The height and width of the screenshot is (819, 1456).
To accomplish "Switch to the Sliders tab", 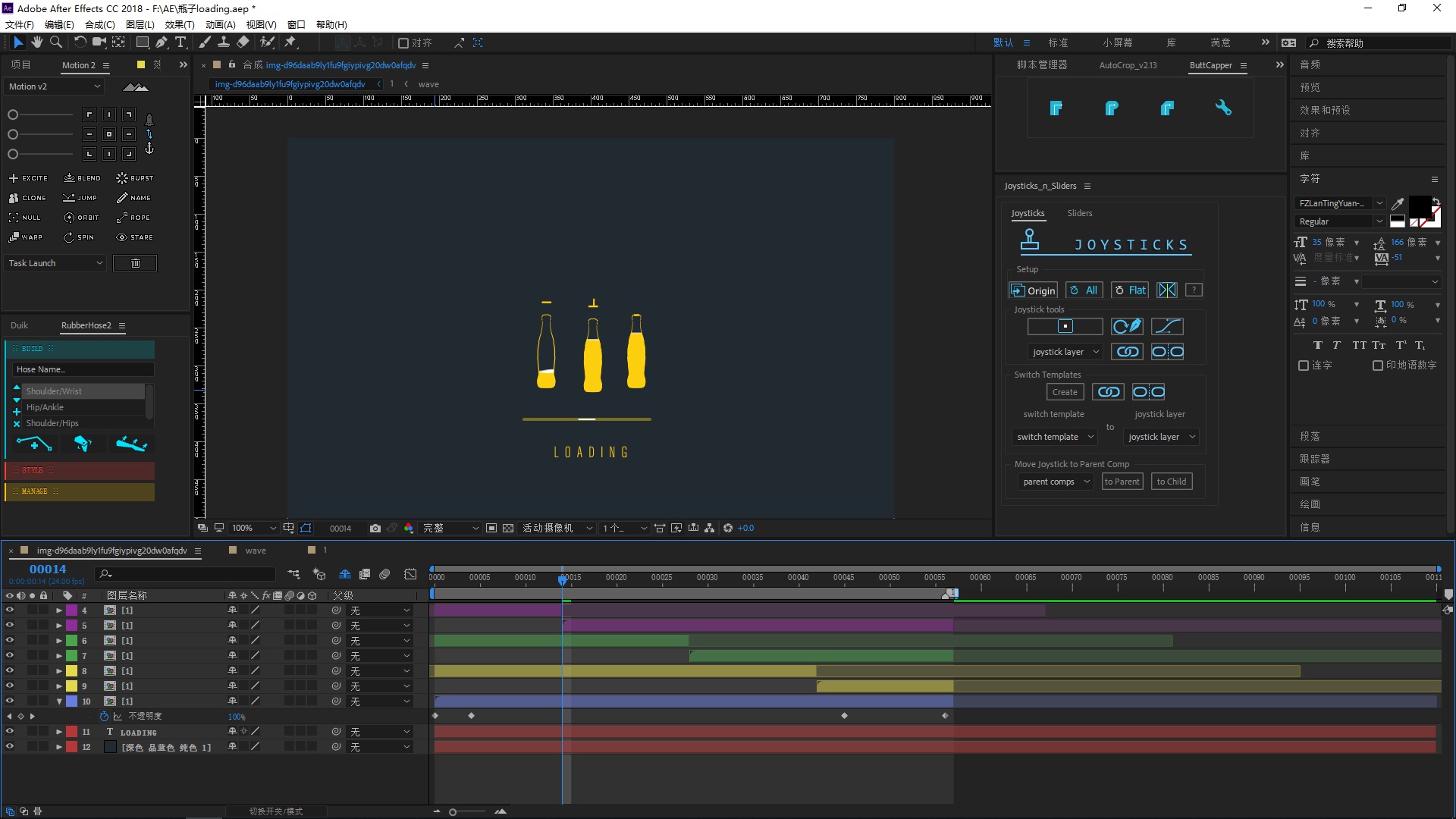I will pos(1079,213).
